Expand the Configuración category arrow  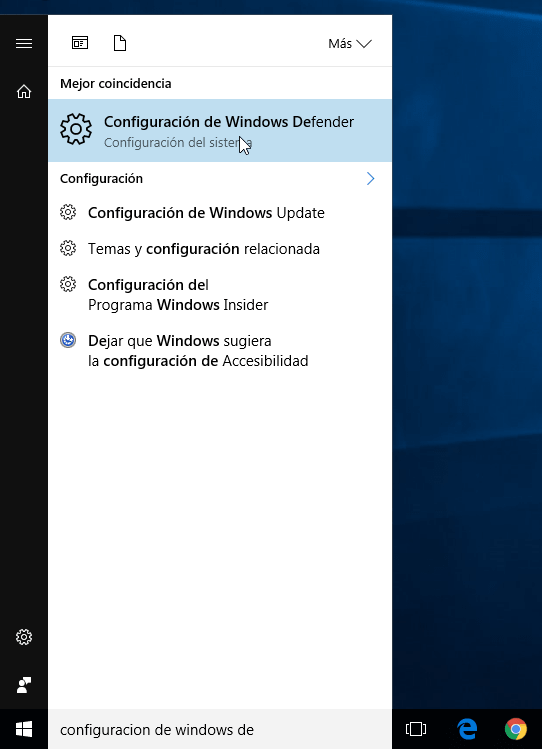coord(371,179)
